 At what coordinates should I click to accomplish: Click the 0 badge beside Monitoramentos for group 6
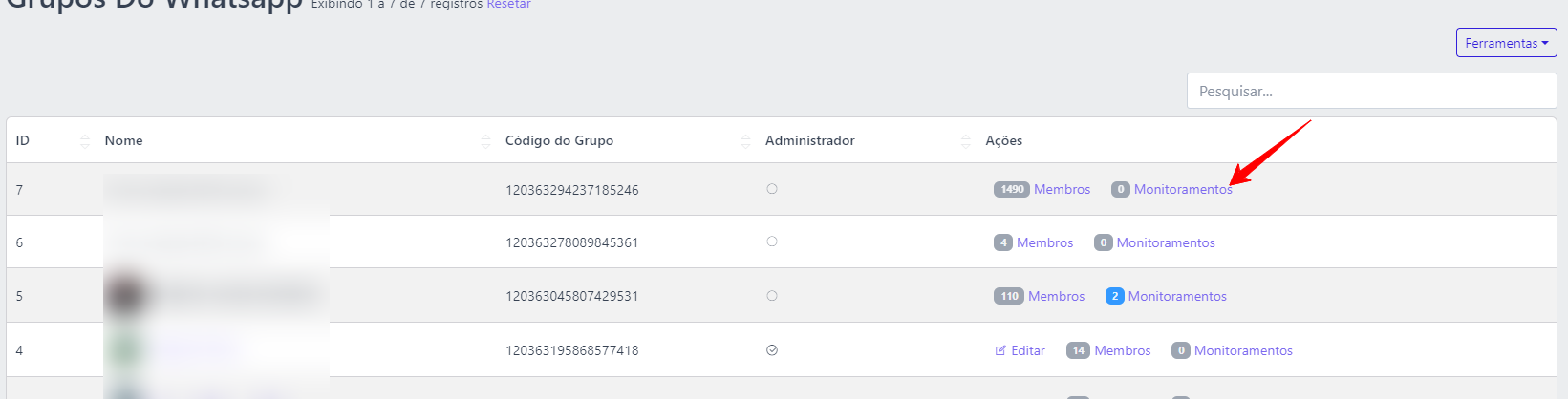click(x=1103, y=242)
